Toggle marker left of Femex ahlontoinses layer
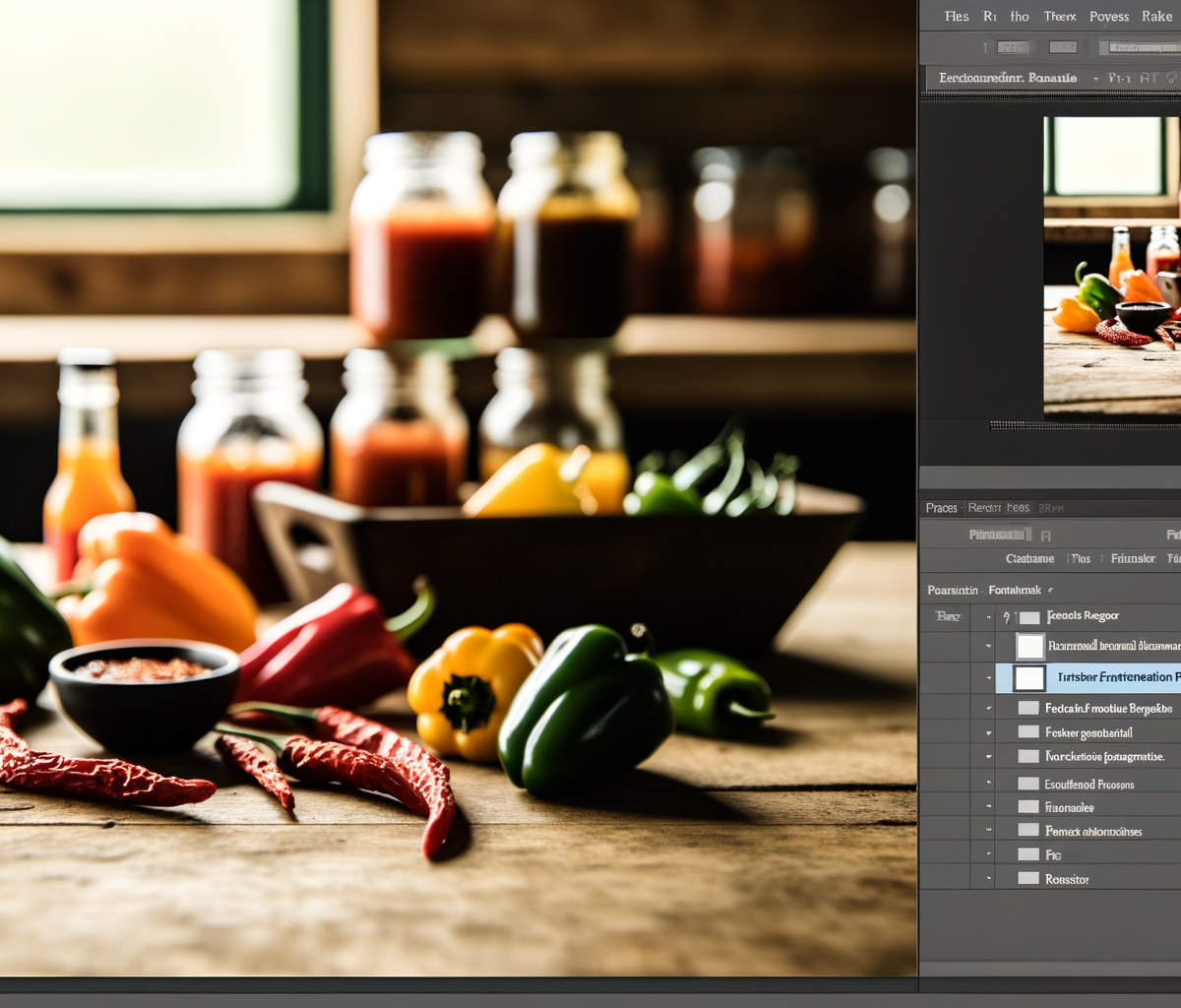The width and height of the screenshot is (1181, 1008). click(x=988, y=831)
